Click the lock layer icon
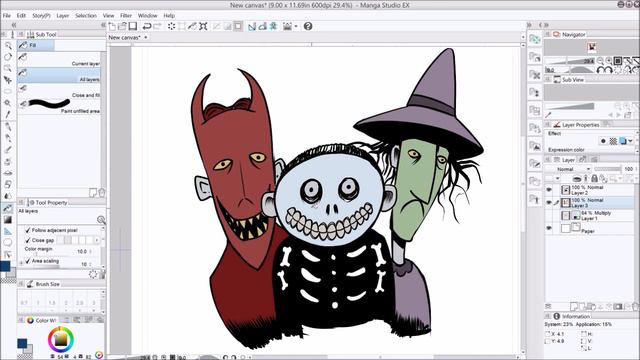The image size is (640, 360). click(594, 178)
